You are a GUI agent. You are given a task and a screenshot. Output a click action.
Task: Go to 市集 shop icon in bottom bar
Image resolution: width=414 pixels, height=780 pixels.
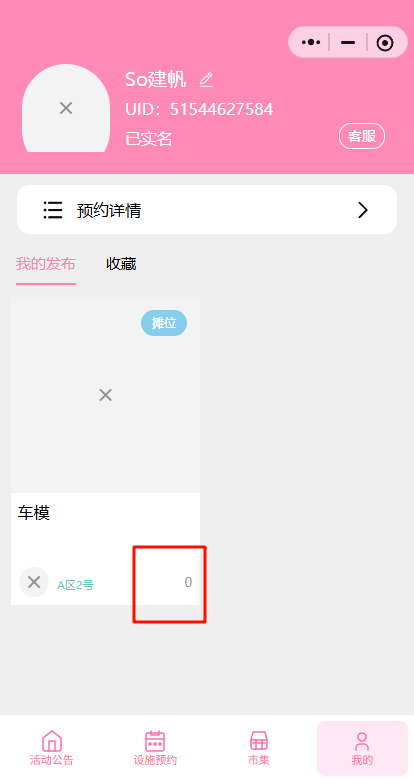(x=259, y=741)
